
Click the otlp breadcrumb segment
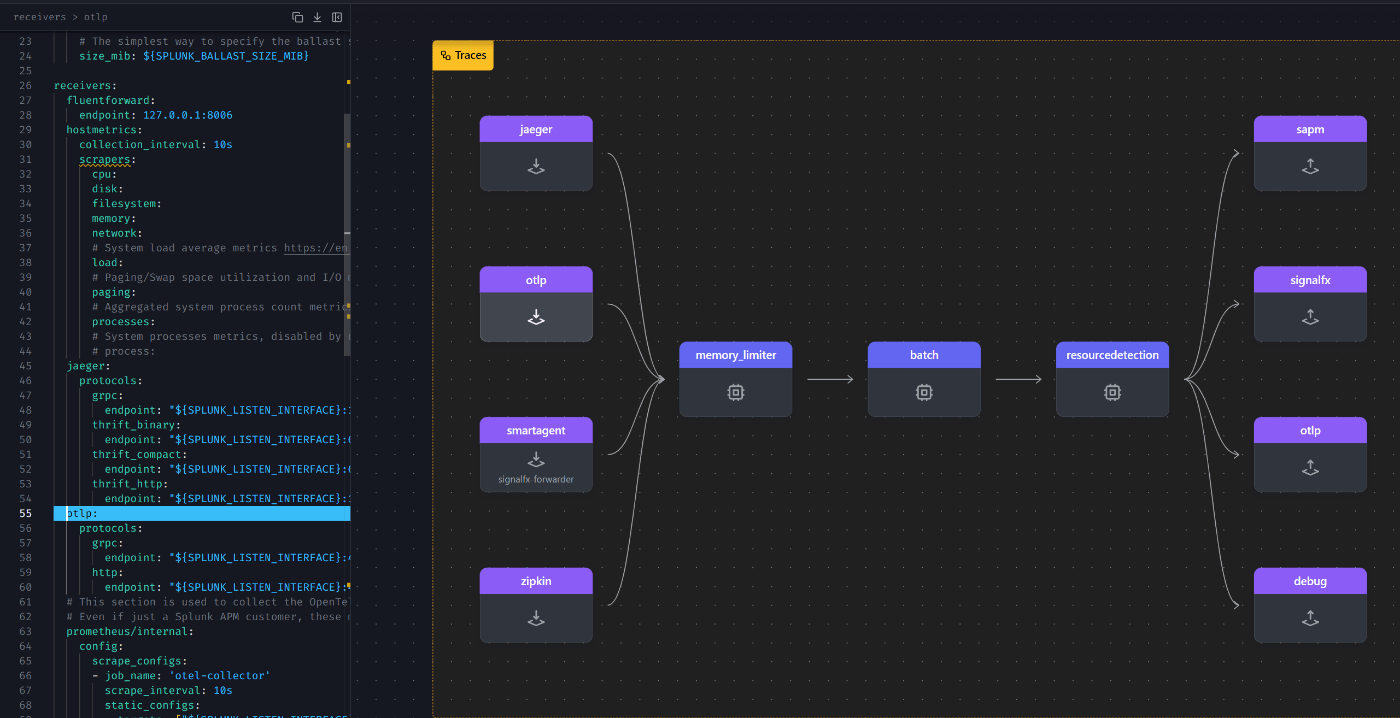tap(96, 17)
